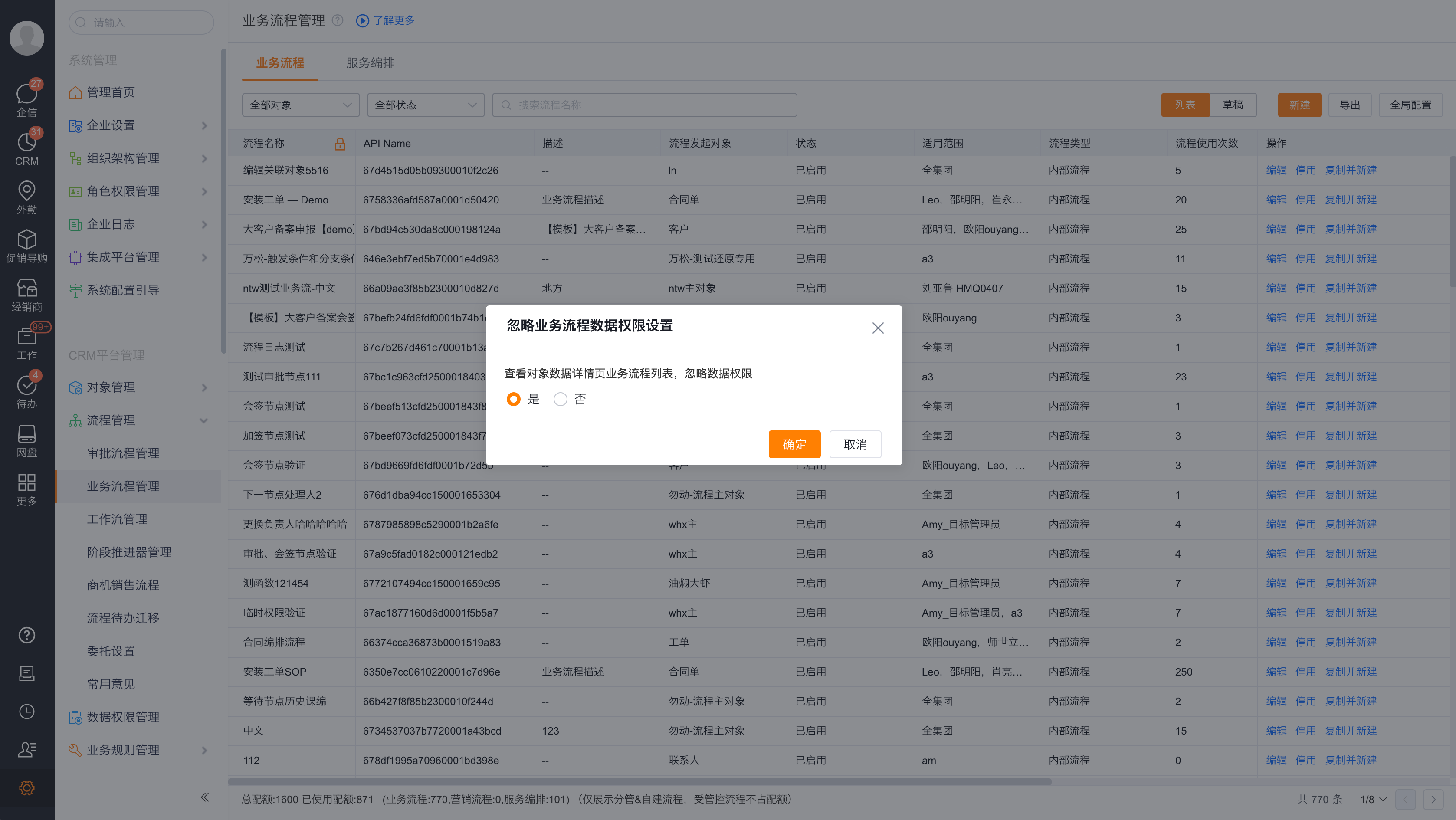The width and height of the screenshot is (1456, 820).
Task: Focus the 搜索流程名称 search field
Action: pyautogui.click(x=644, y=105)
